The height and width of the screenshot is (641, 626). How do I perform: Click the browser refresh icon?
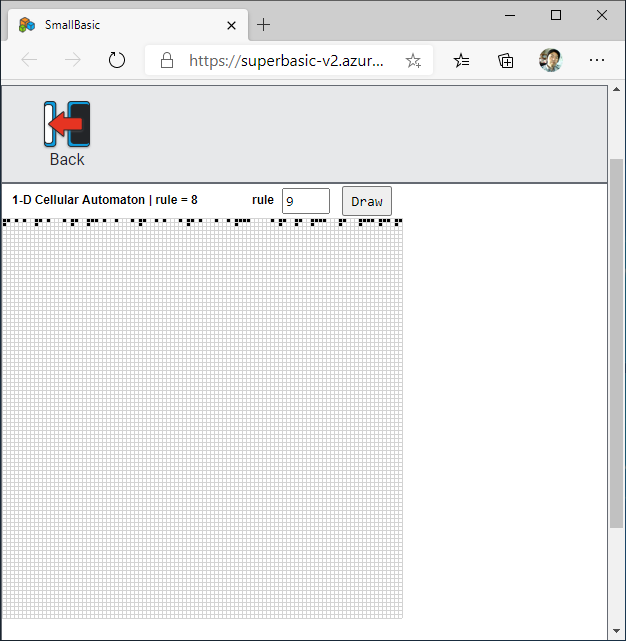point(117,61)
